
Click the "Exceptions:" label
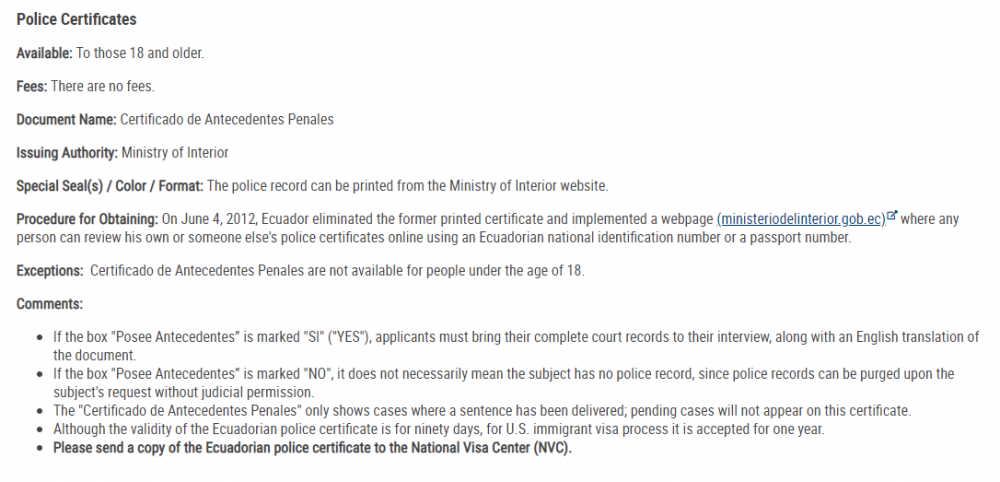coord(50,270)
